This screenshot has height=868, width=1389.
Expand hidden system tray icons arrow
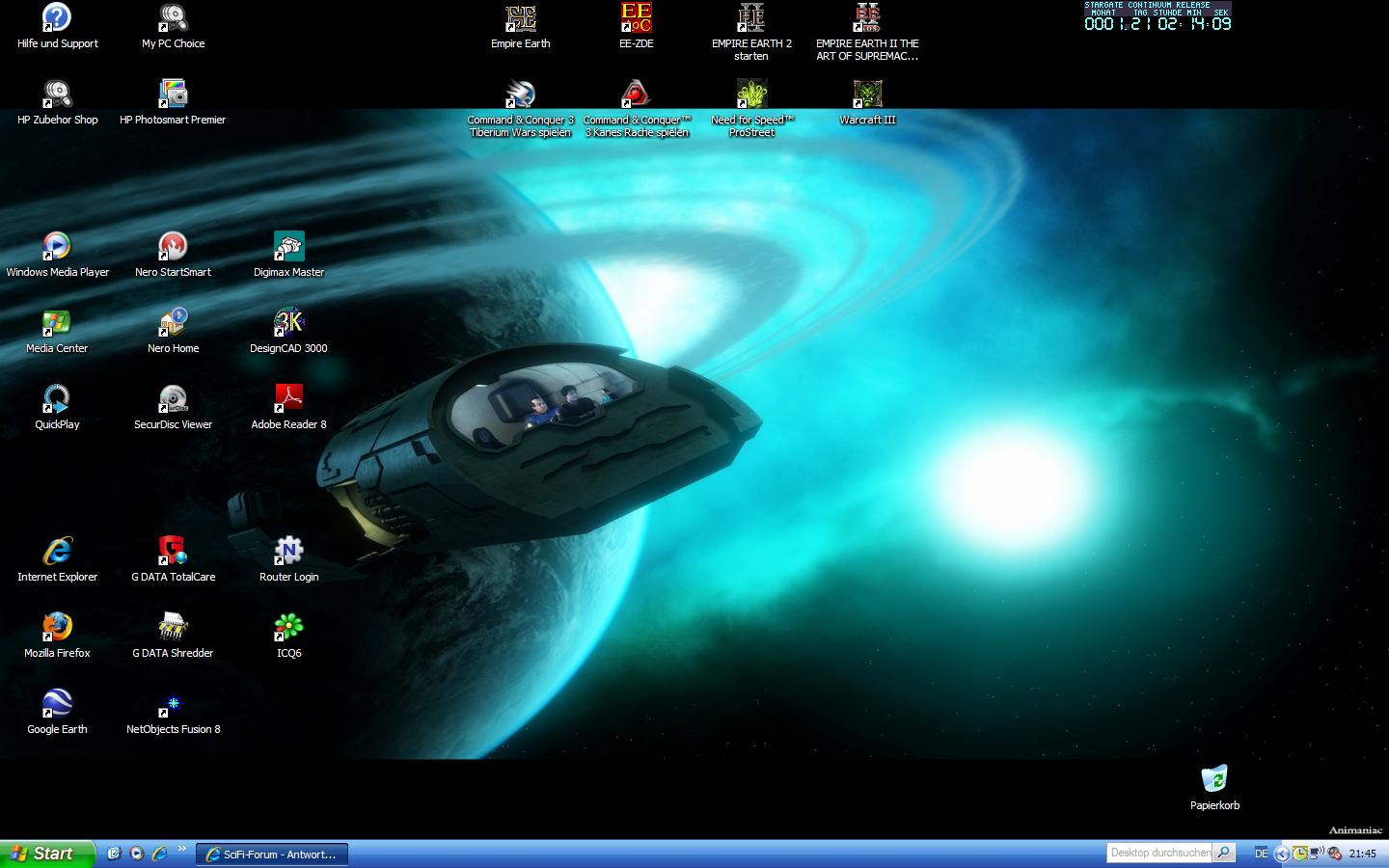1282,854
